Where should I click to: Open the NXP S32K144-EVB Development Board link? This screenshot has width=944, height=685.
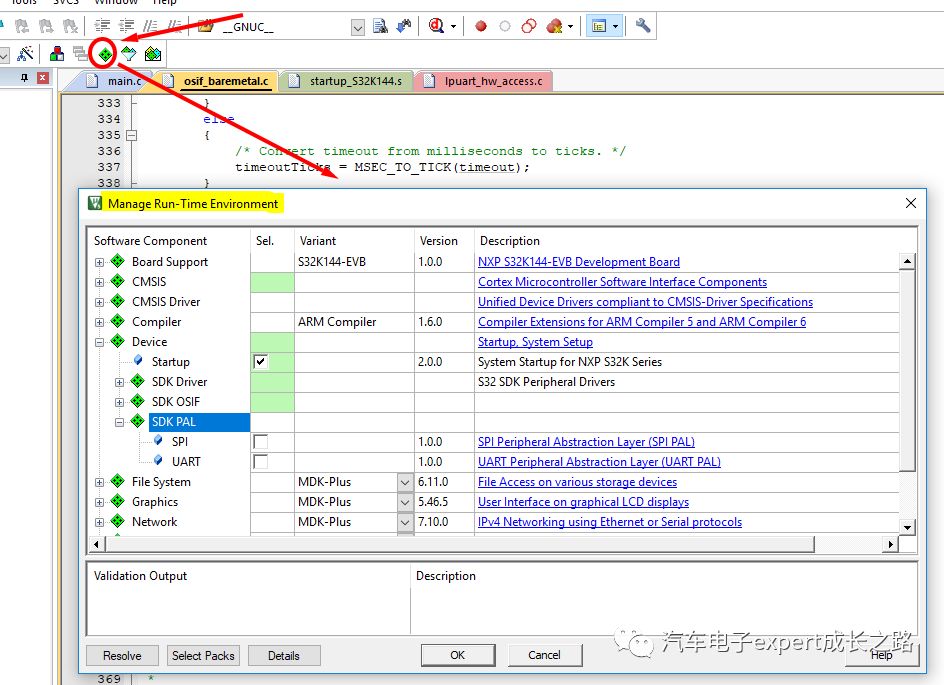click(579, 262)
